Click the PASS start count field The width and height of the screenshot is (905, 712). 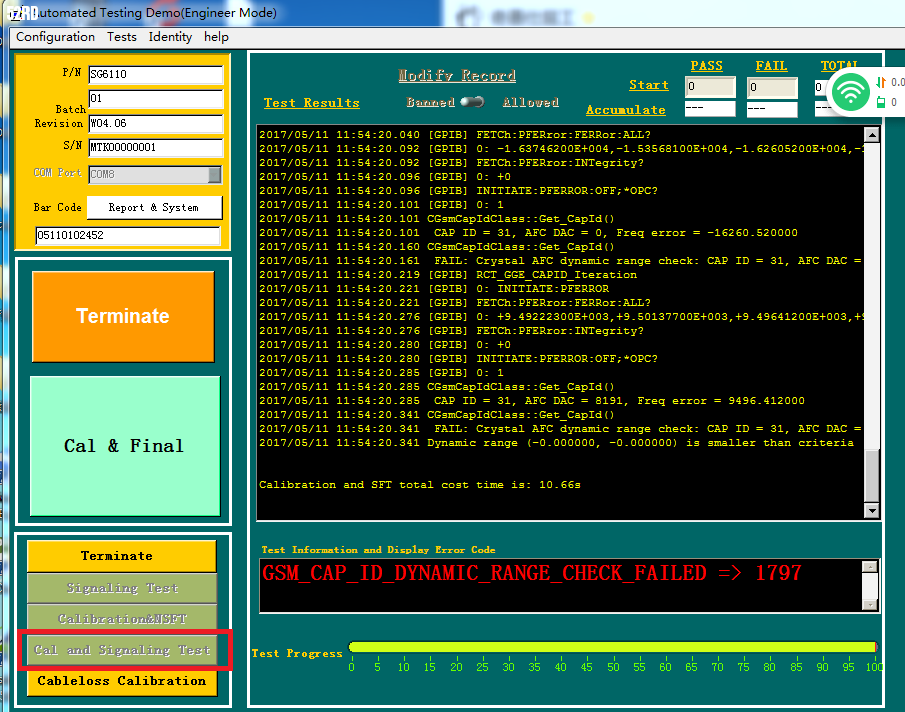point(710,87)
